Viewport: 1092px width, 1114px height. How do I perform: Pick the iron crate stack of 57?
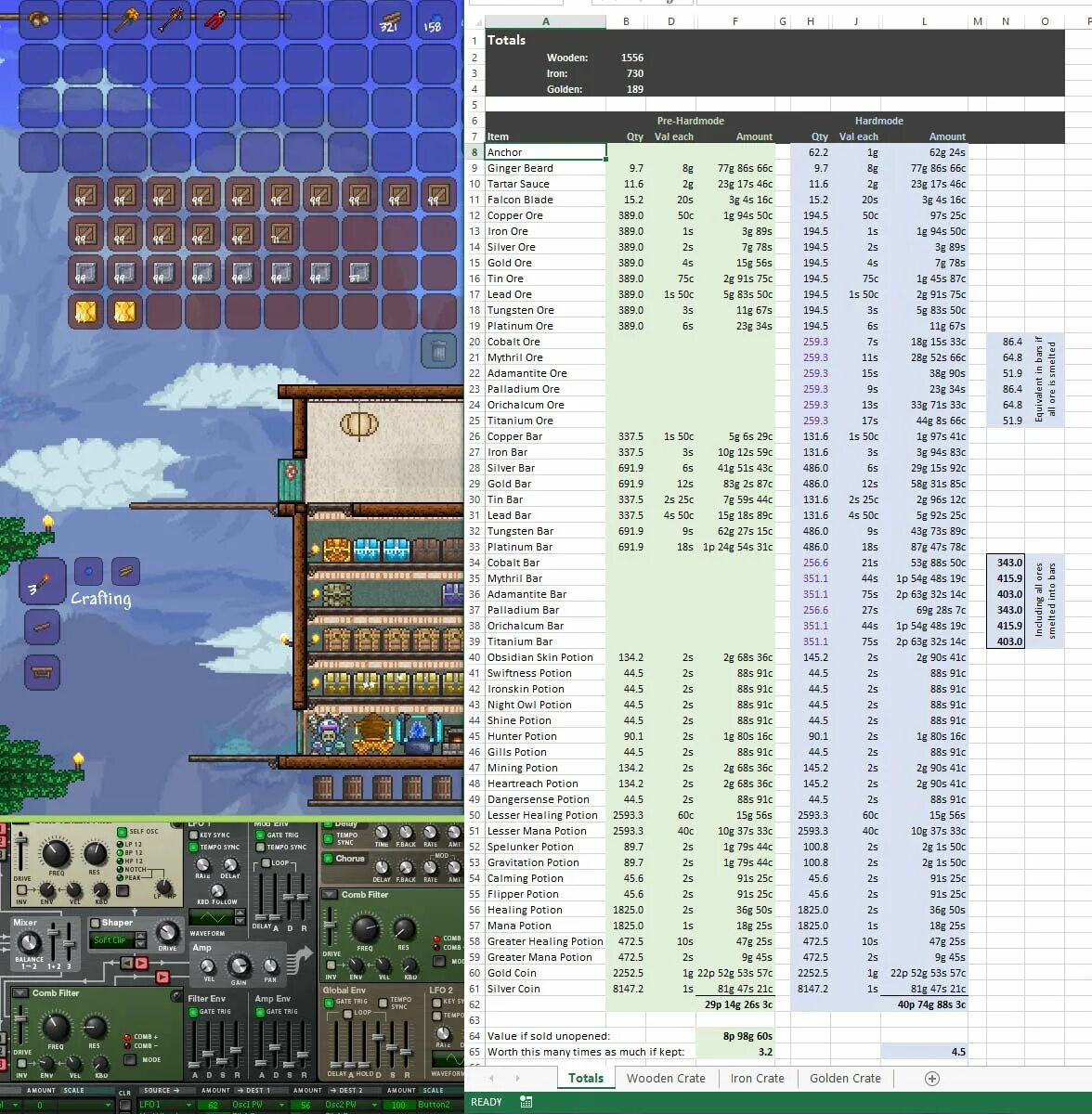pos(359,273)
